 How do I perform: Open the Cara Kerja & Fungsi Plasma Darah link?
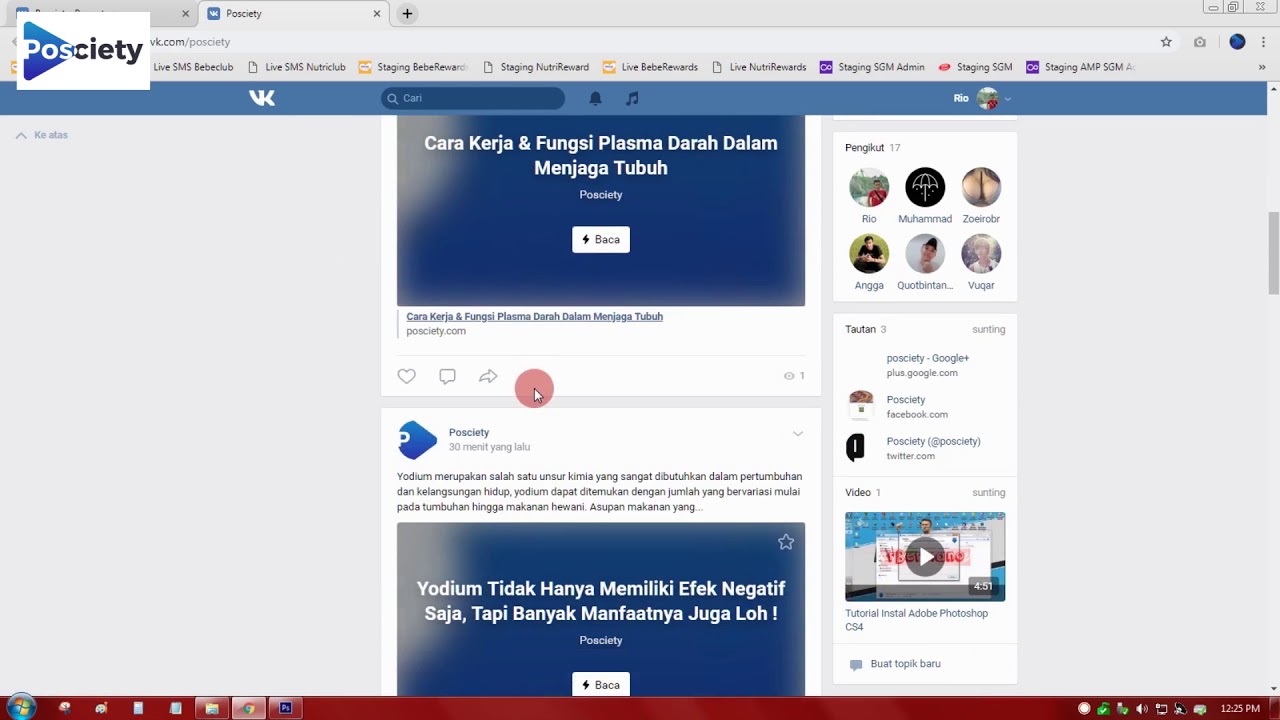click(534, 316)
